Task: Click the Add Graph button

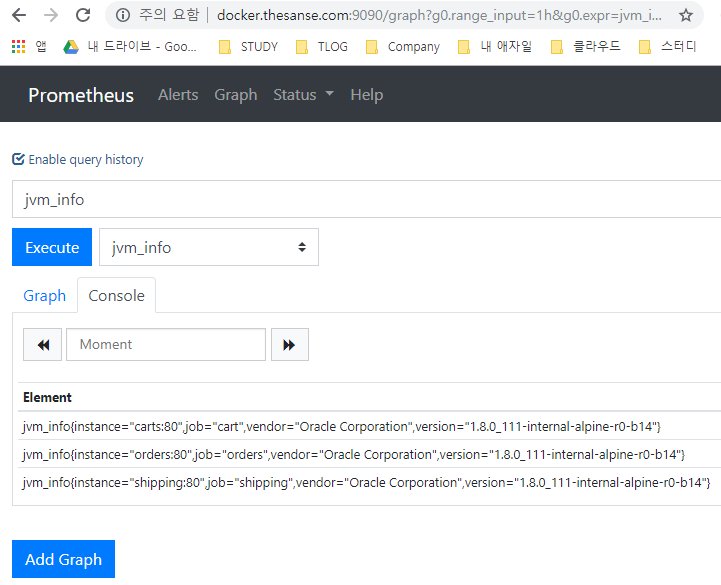Action: click(x=63, y=559)
